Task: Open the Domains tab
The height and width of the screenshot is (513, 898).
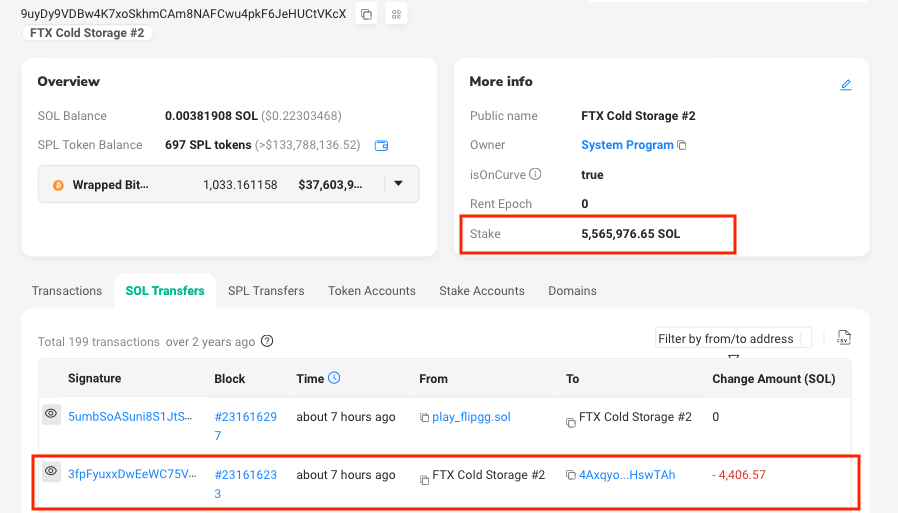Action: [572, 291]
